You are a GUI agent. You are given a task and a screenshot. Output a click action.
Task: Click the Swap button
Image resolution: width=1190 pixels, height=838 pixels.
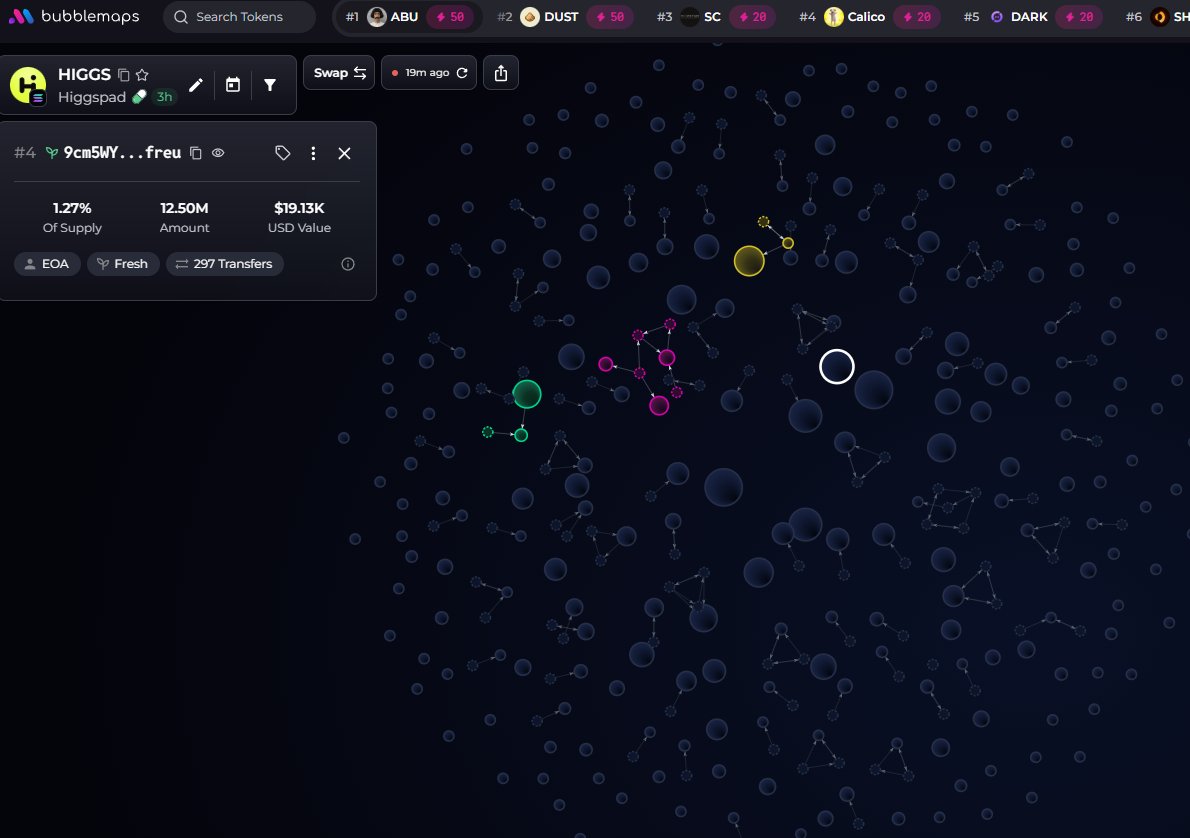coord(339,73)
